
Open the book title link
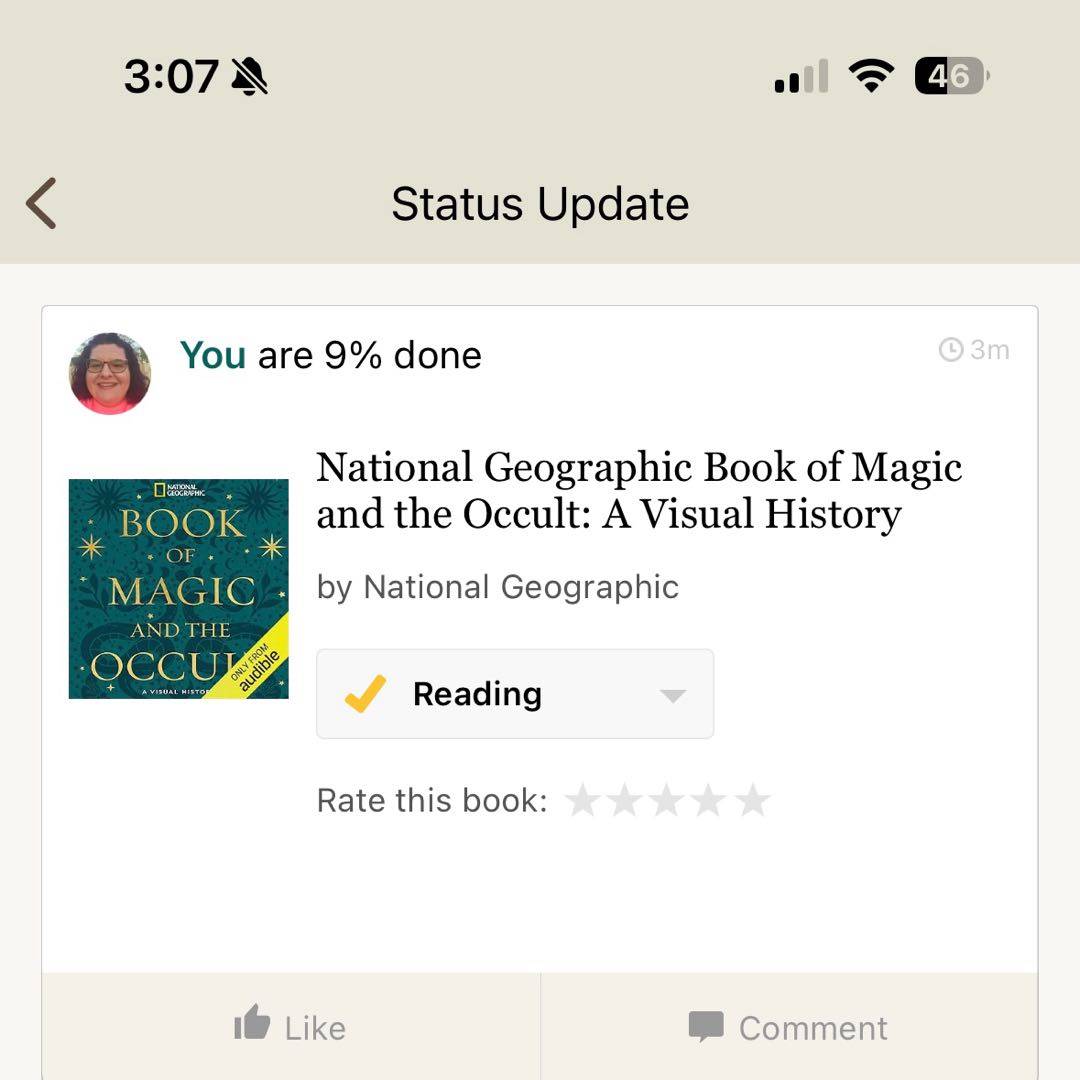(638, 490)
